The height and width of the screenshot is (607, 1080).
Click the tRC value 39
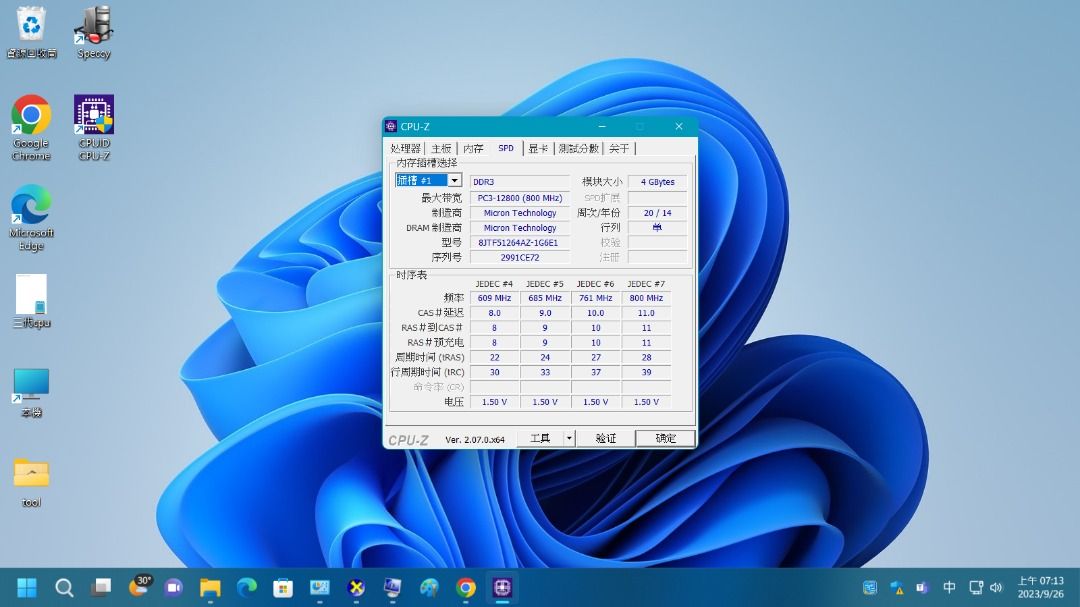coord(646,372)
